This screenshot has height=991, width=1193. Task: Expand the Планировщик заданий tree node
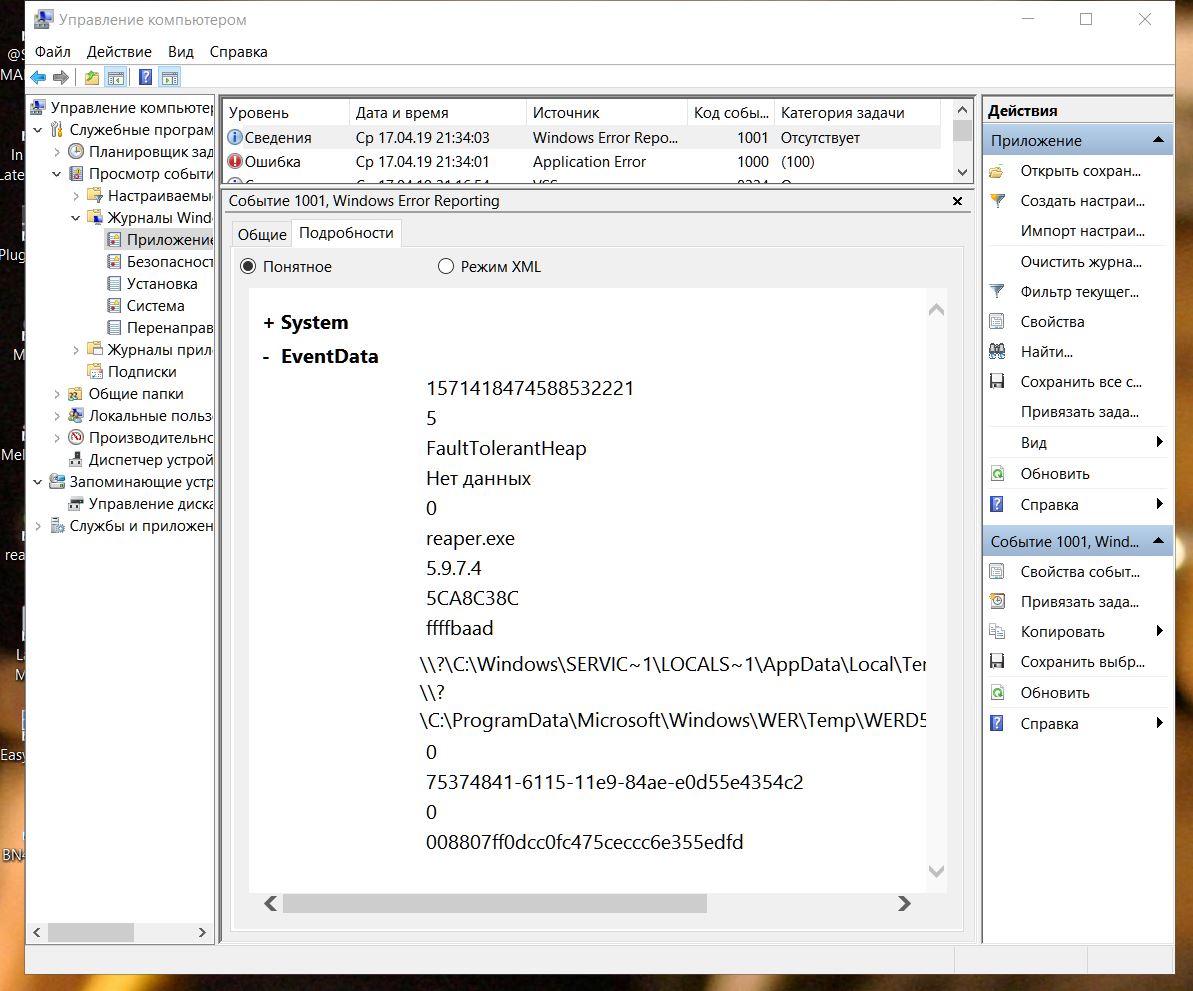[58, 152]
